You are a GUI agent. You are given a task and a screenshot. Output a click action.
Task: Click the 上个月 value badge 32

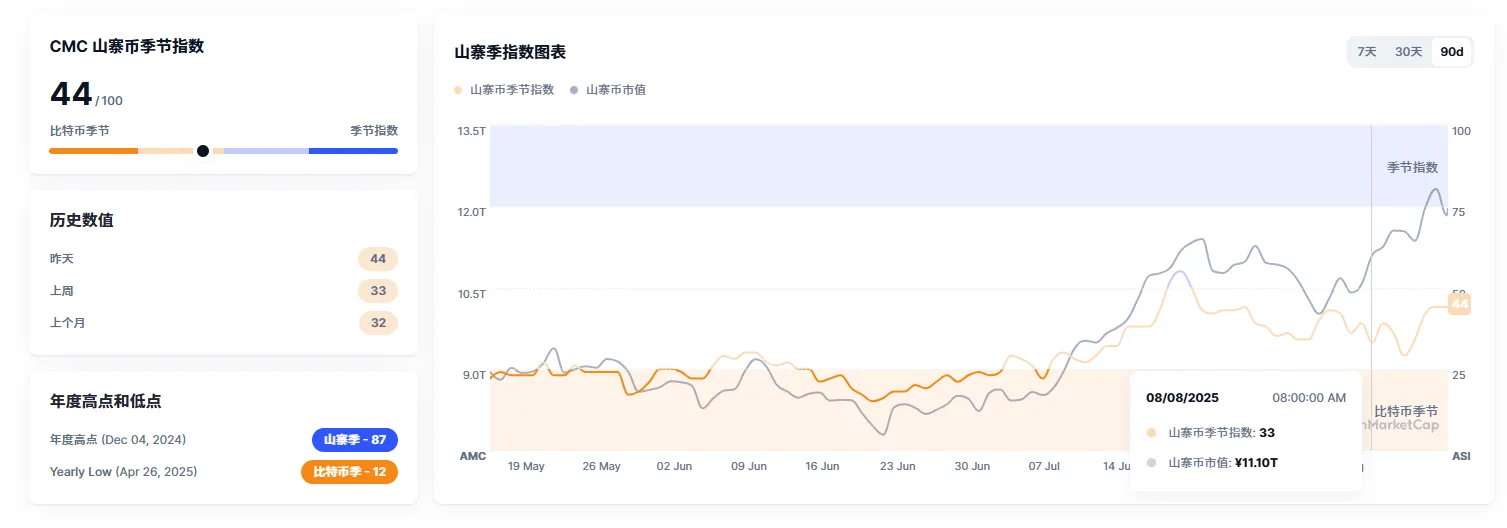pyautogui.click(x=378, y=323)
